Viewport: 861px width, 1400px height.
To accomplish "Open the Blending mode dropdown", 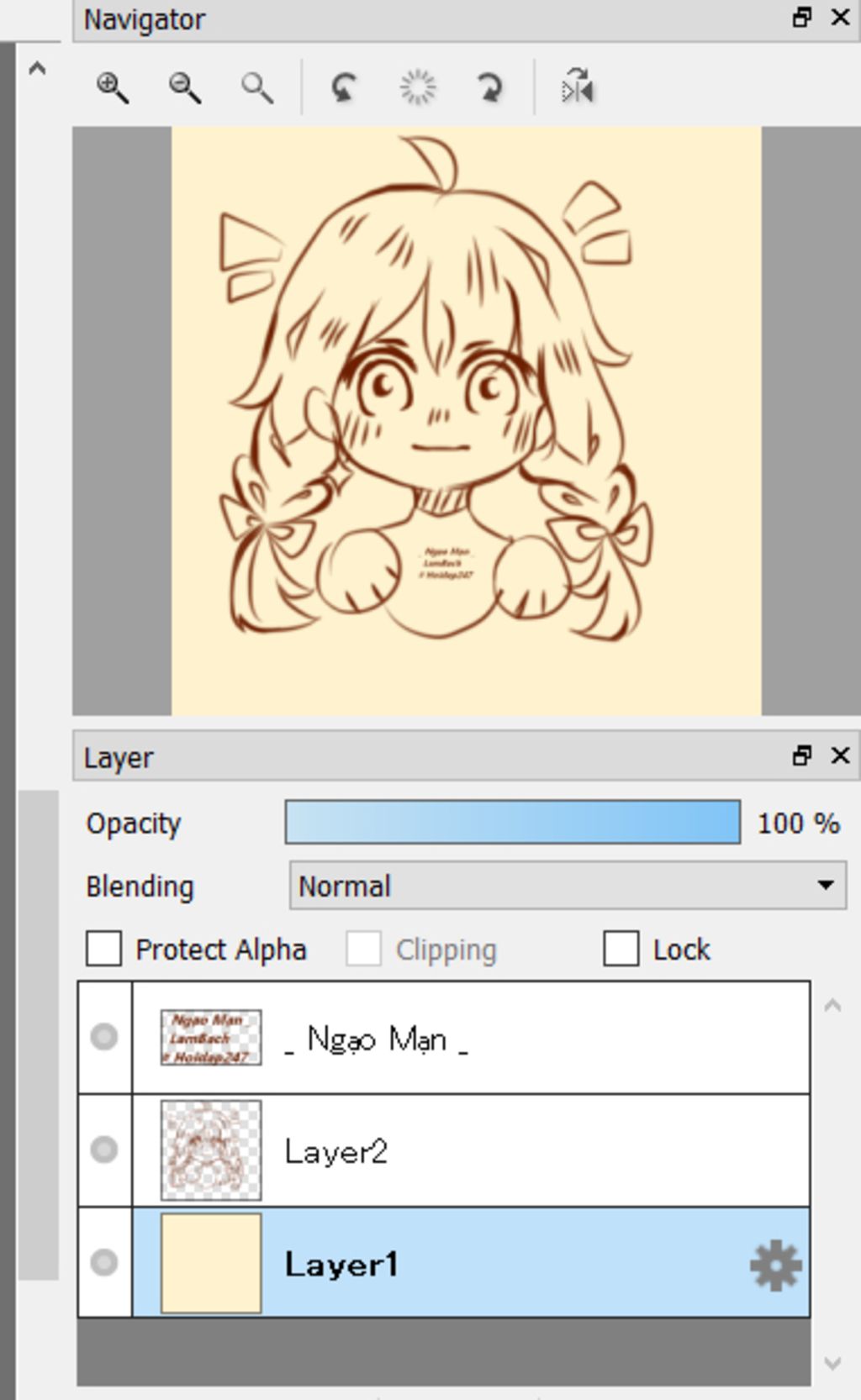I will [x=568, y=885].
